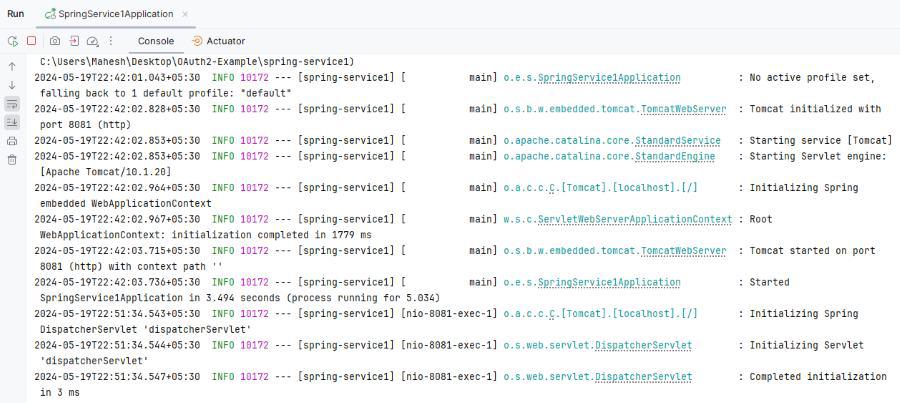Screen dimensions: 900x403
Task: Click timestamp 2024-05-19T22:42:02.828+05:30
Action: [117, 109]
